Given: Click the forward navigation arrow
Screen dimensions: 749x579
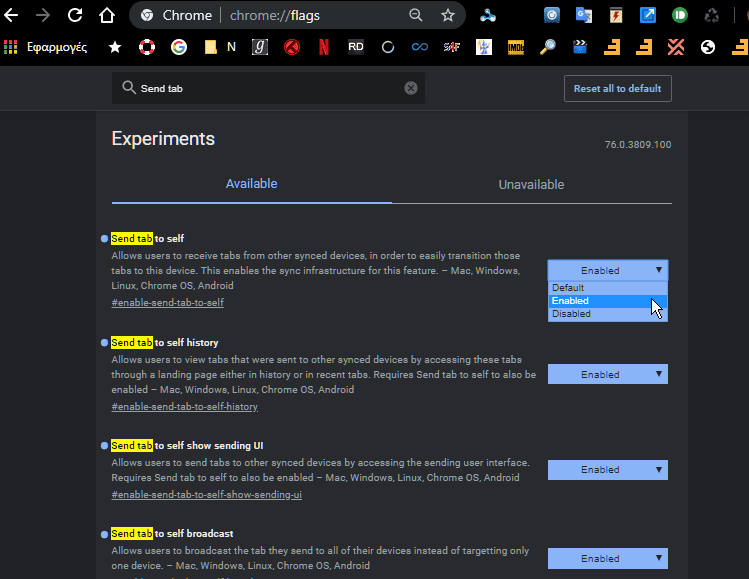Looking at the screenshot, I should (x=43, y=15).
